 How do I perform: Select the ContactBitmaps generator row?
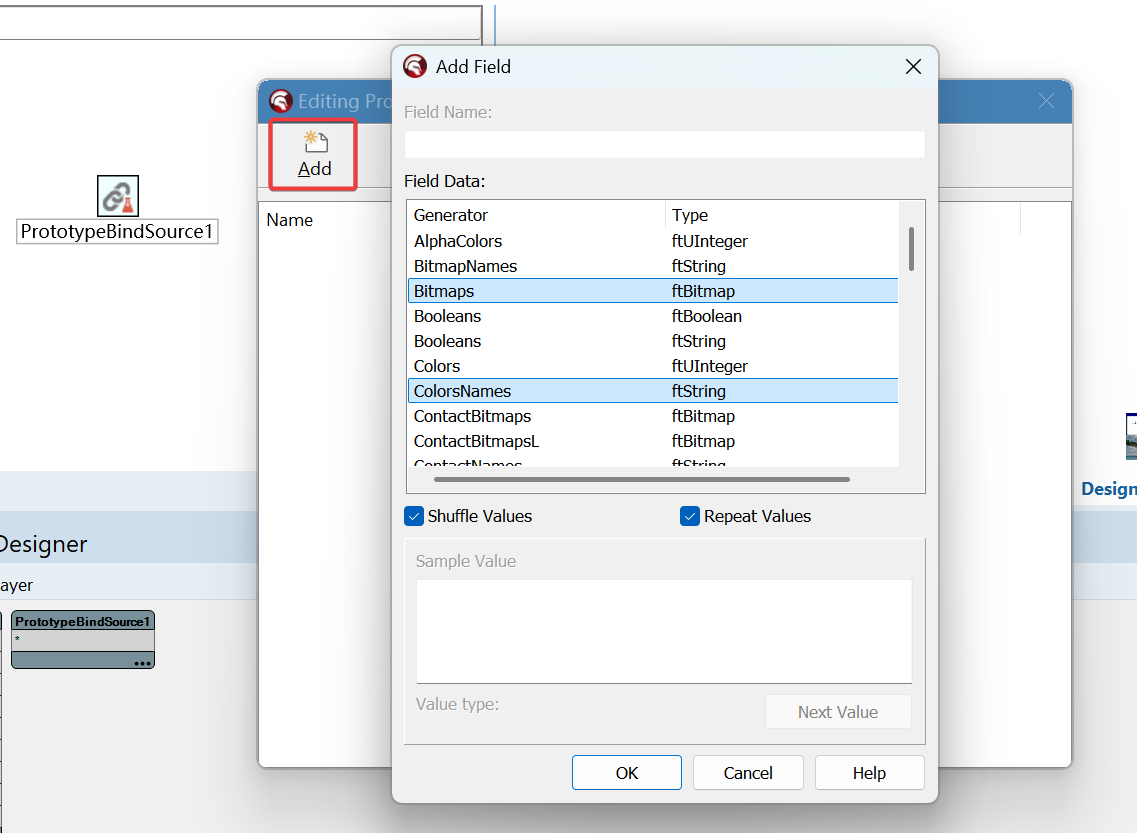pyautogui.click(x=653, y=416)
